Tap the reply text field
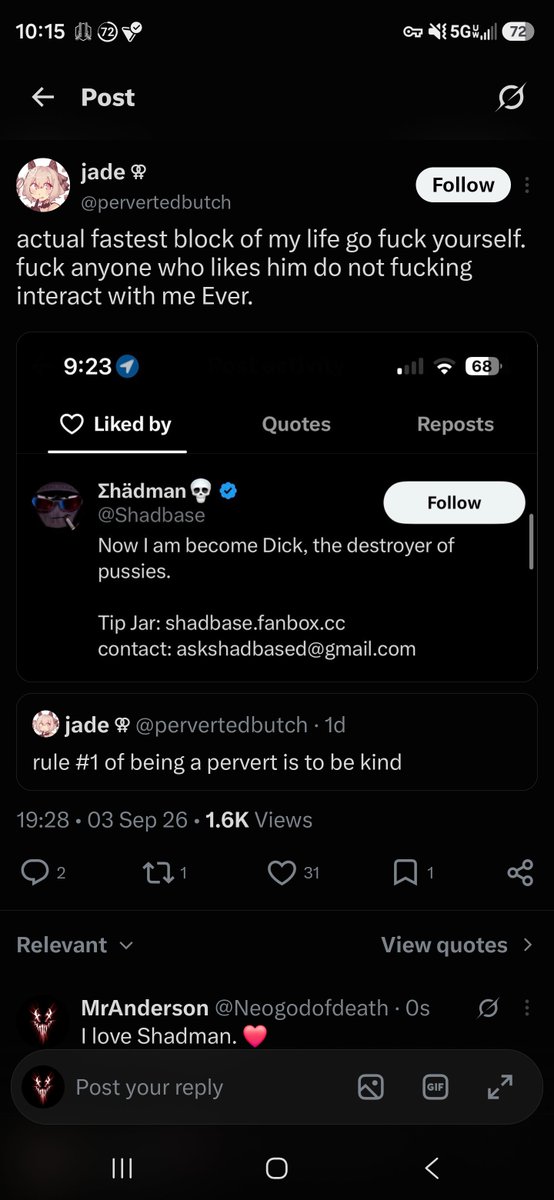 pyautogui.click(x=200, y=1087)
